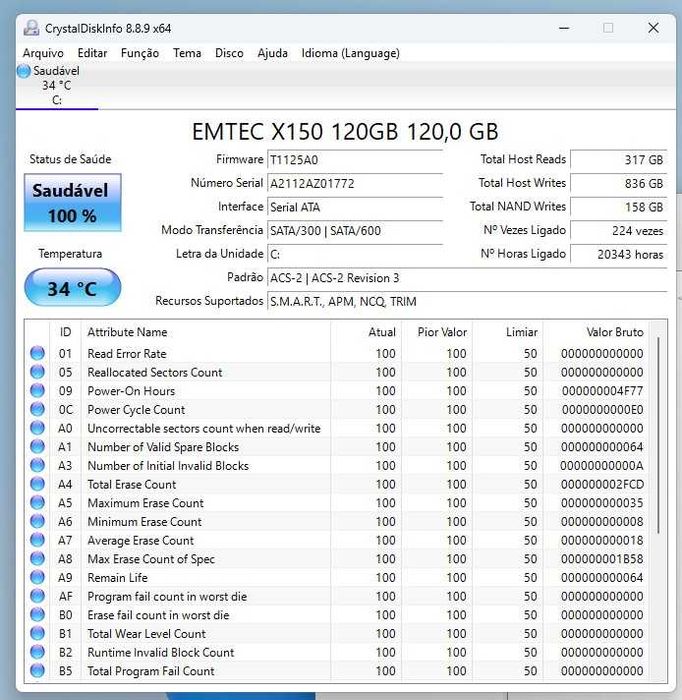
Task: Click the ID column header
Action: (65, 332)
